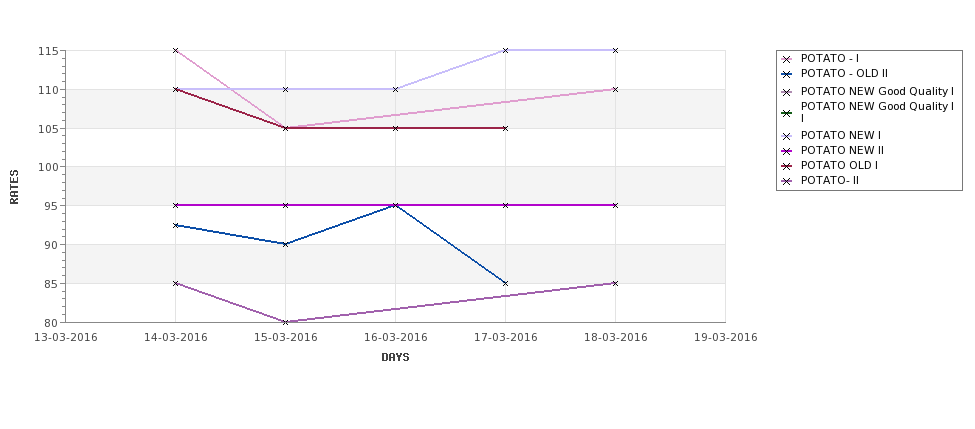Click the POTATO NEW II point on 18-03-2016
This screenshot has width=975, height=429.
pos(616,205)
